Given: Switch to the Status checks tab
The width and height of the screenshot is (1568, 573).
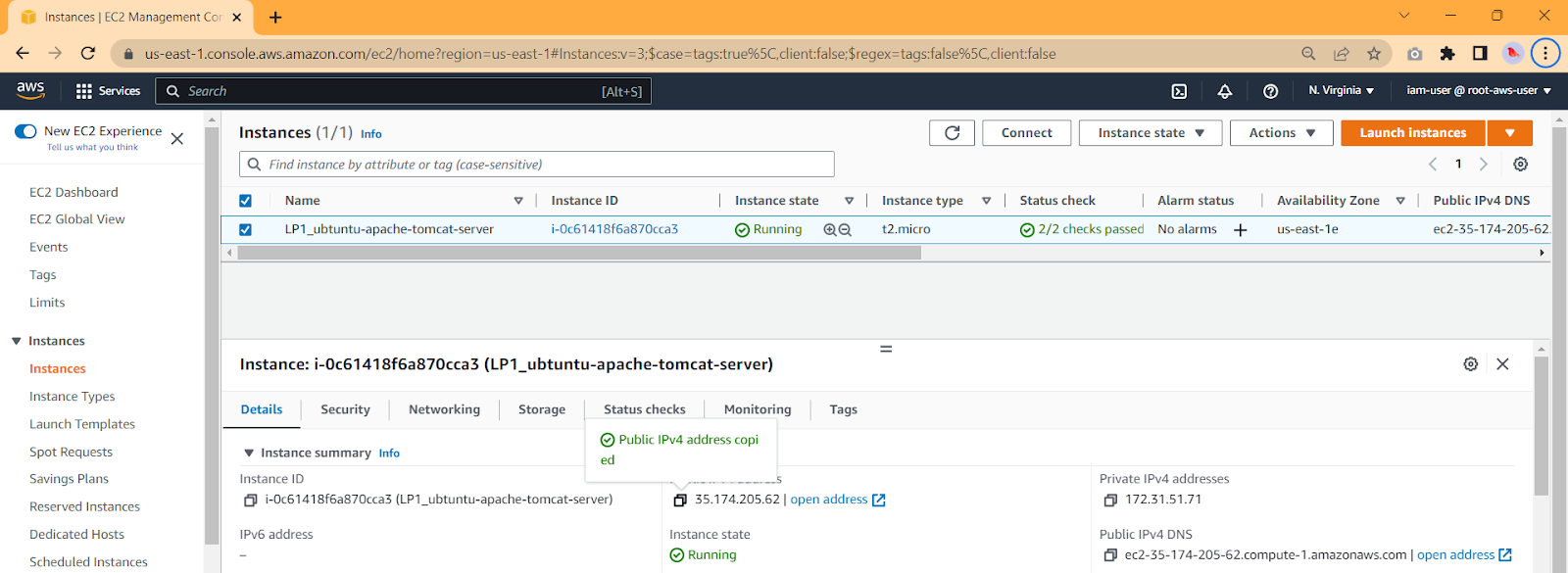Looking at the screenshot, I should tap(645, 409).
